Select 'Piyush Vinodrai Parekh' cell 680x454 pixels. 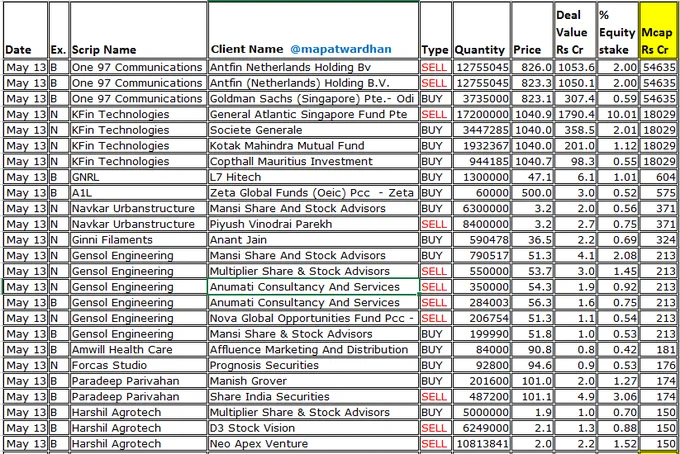pyautogui.click(x=314, y=224)
